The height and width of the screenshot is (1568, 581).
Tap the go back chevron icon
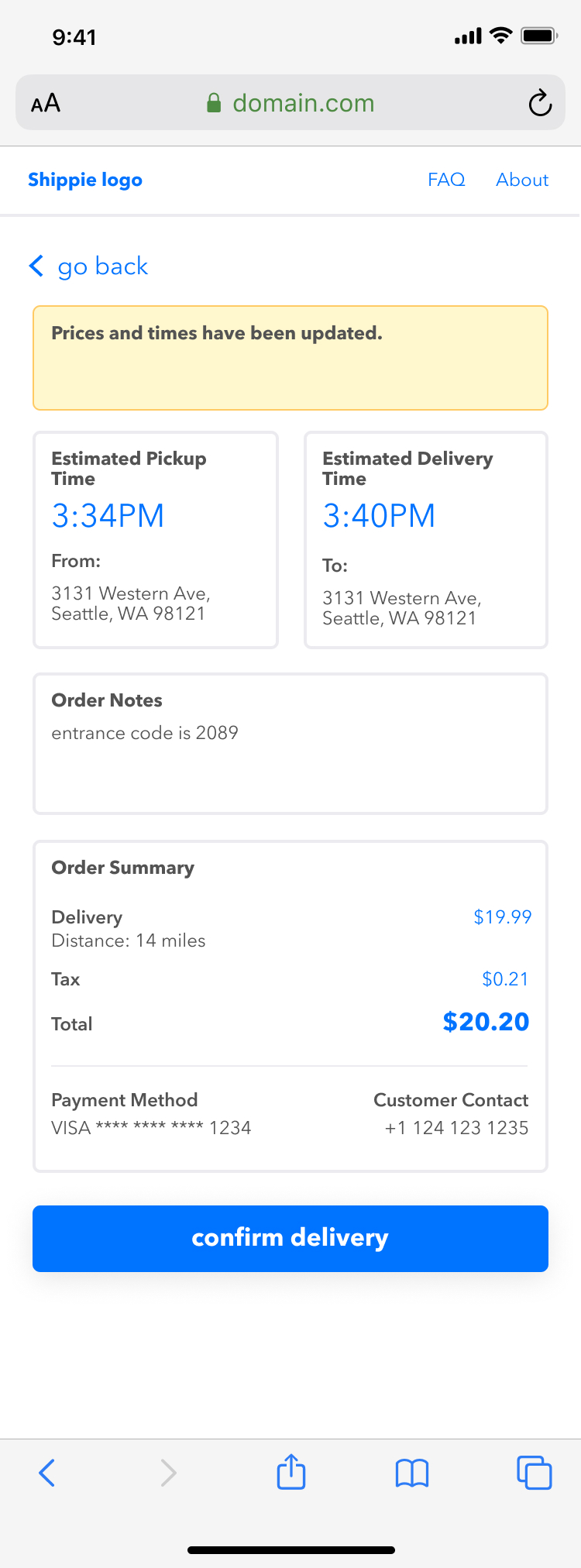[x=36, y=266]
